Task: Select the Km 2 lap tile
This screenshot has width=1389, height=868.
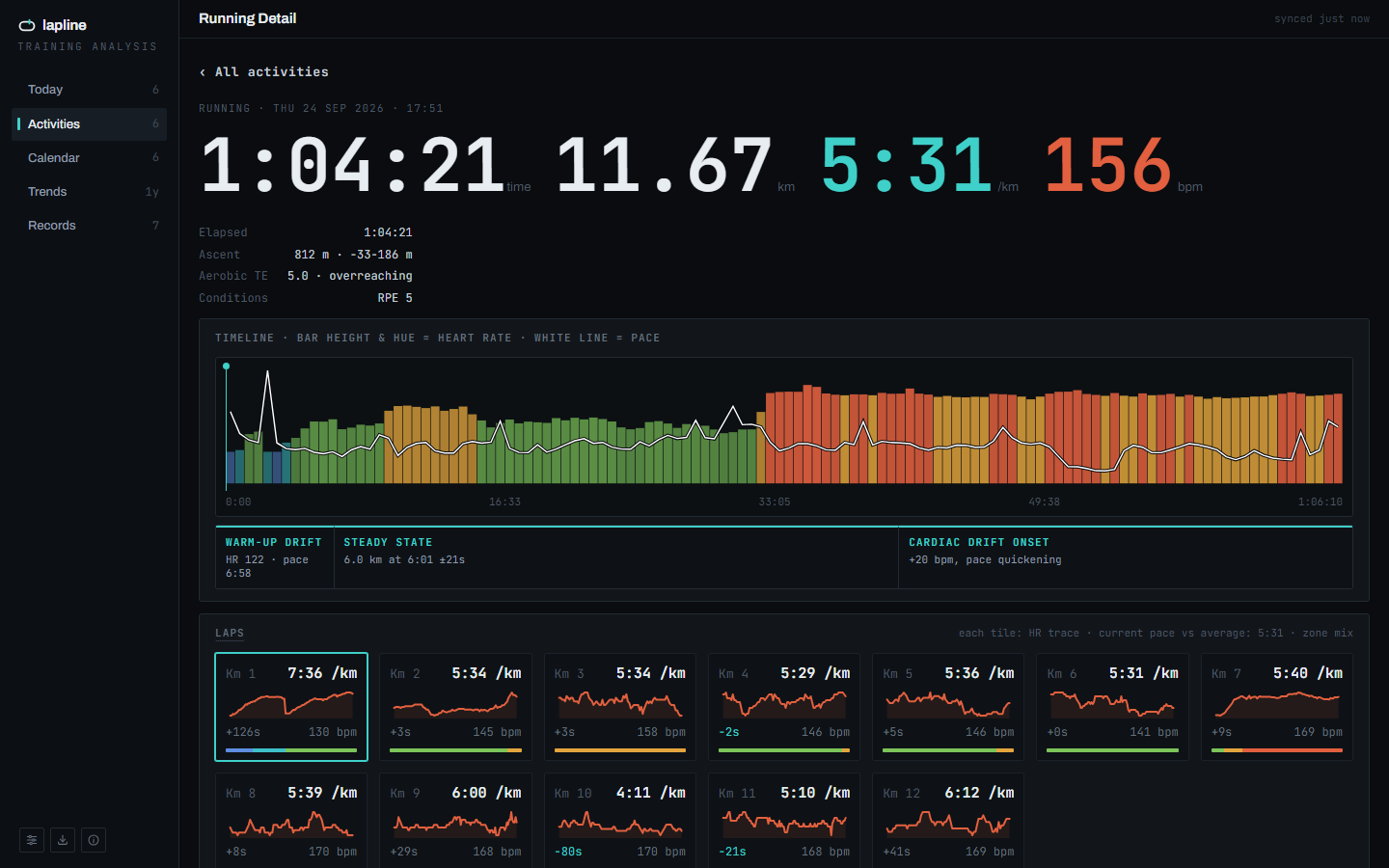Action: click(x=455, y=707)
